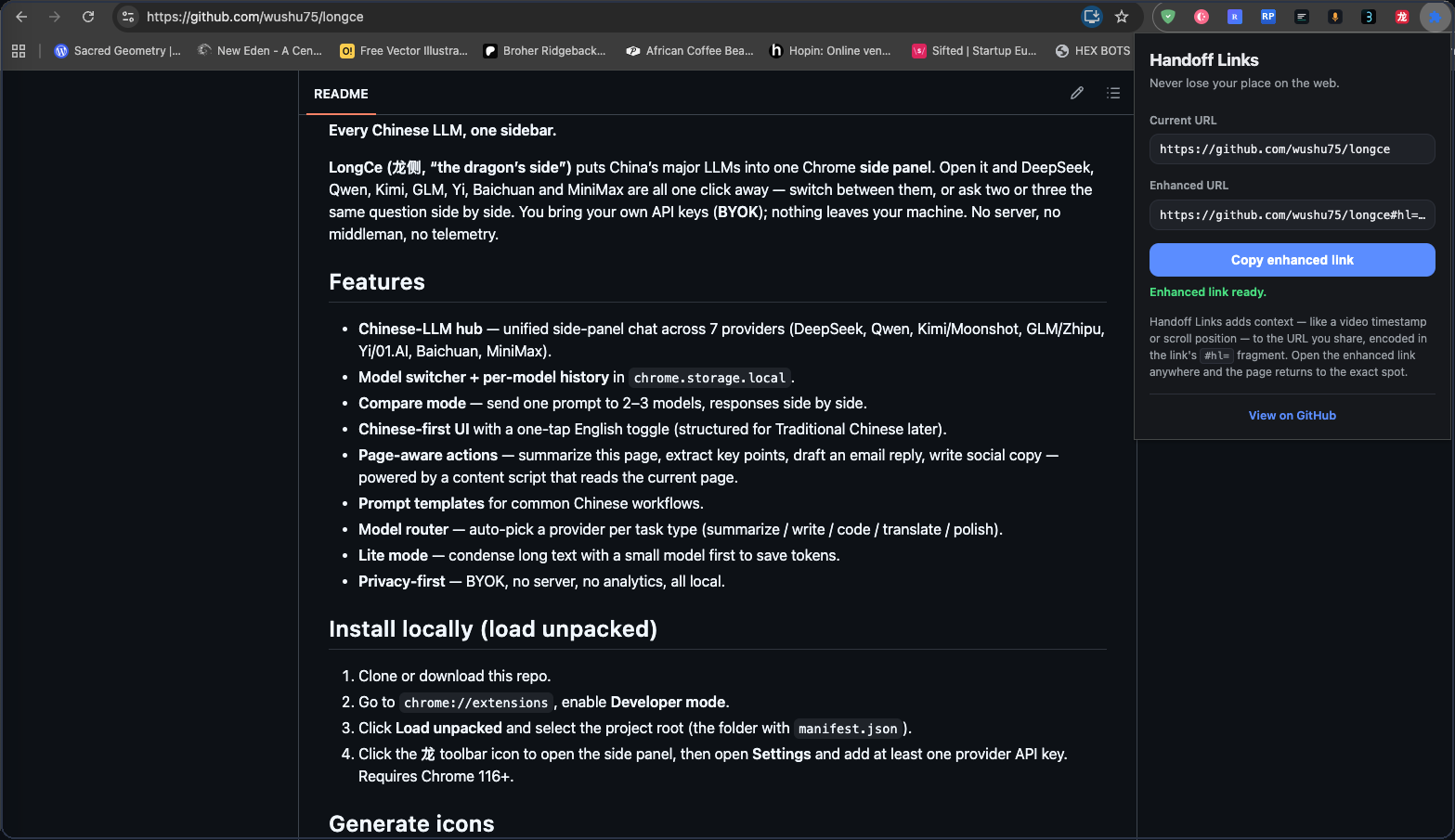Screen dimensions: 1455x840
Task: Click Install locally (load unpacked) heading
Action: pyautogui.click(x=493, y=629)
